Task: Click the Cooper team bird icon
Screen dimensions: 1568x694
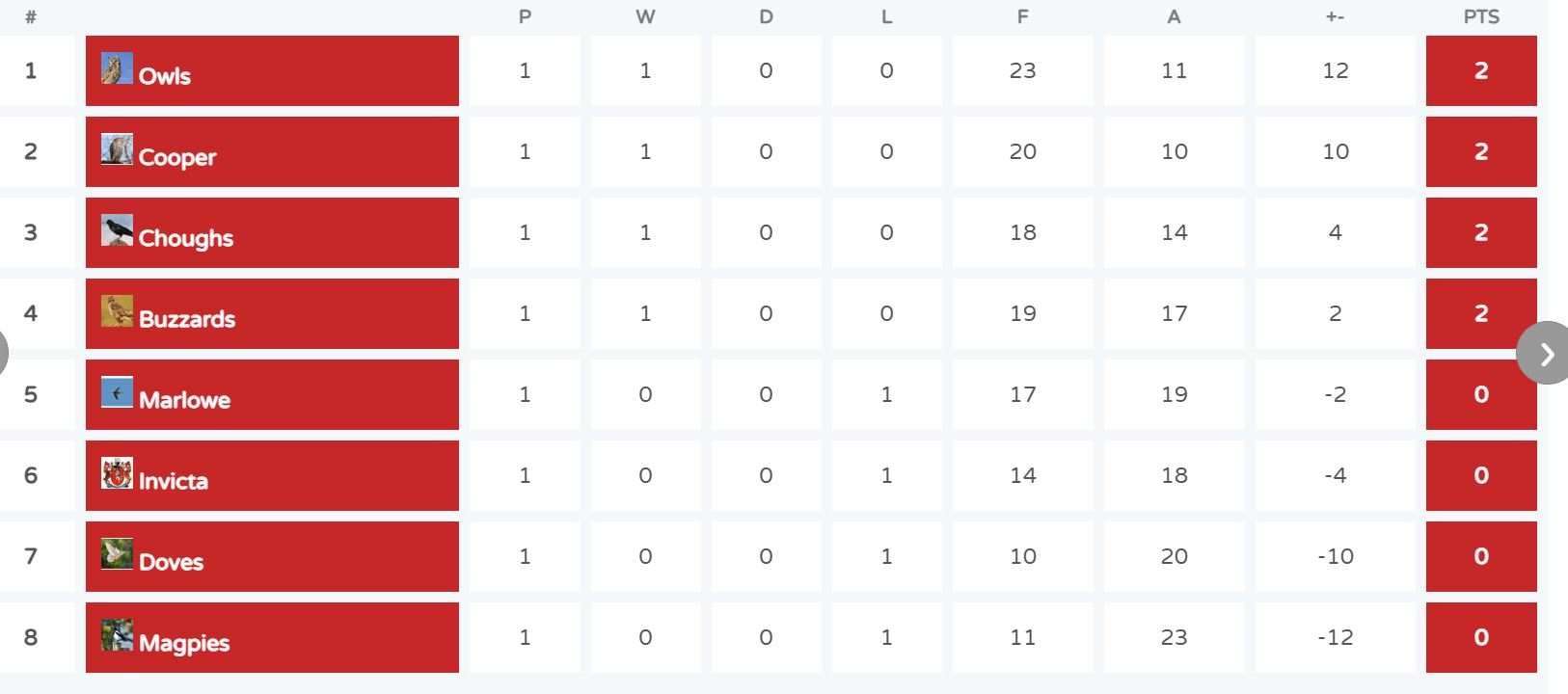Action: pos(117,148)
